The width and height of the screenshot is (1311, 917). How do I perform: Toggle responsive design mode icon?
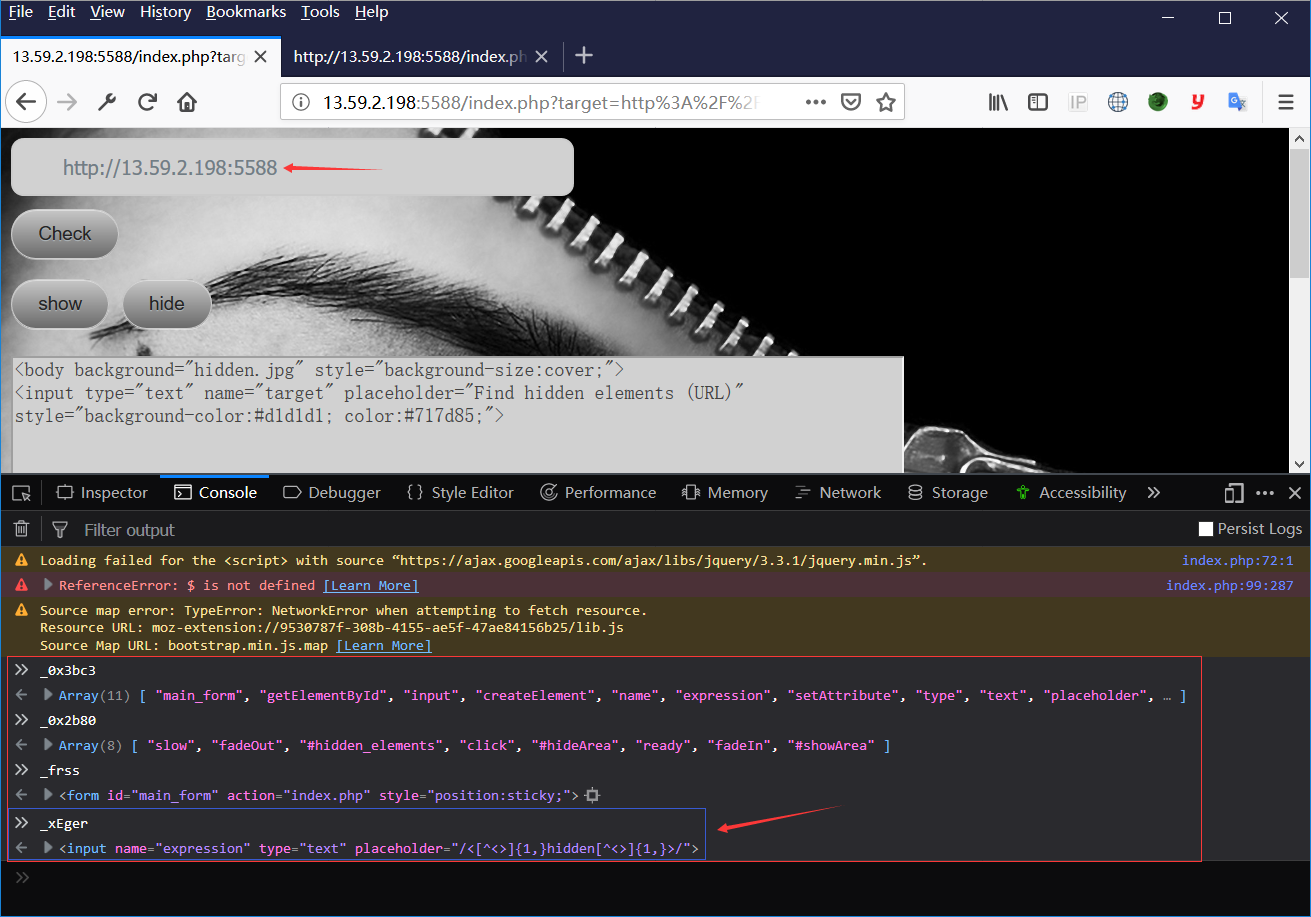click(x=1234, y=493)
